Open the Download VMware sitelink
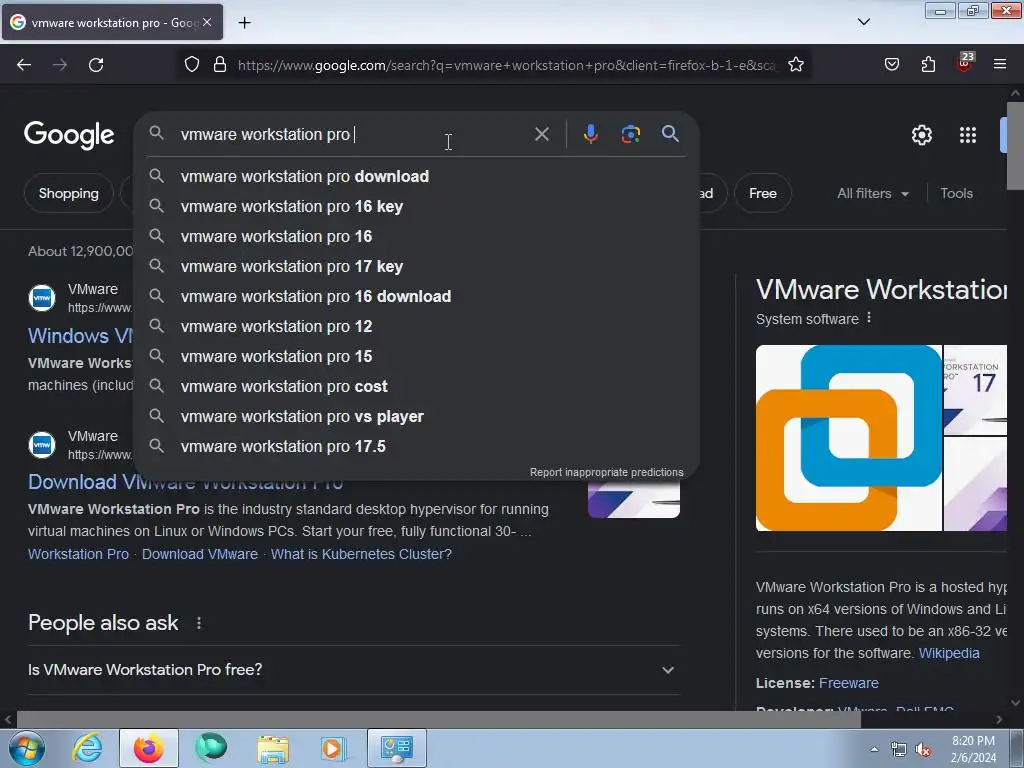 point(200,554)
